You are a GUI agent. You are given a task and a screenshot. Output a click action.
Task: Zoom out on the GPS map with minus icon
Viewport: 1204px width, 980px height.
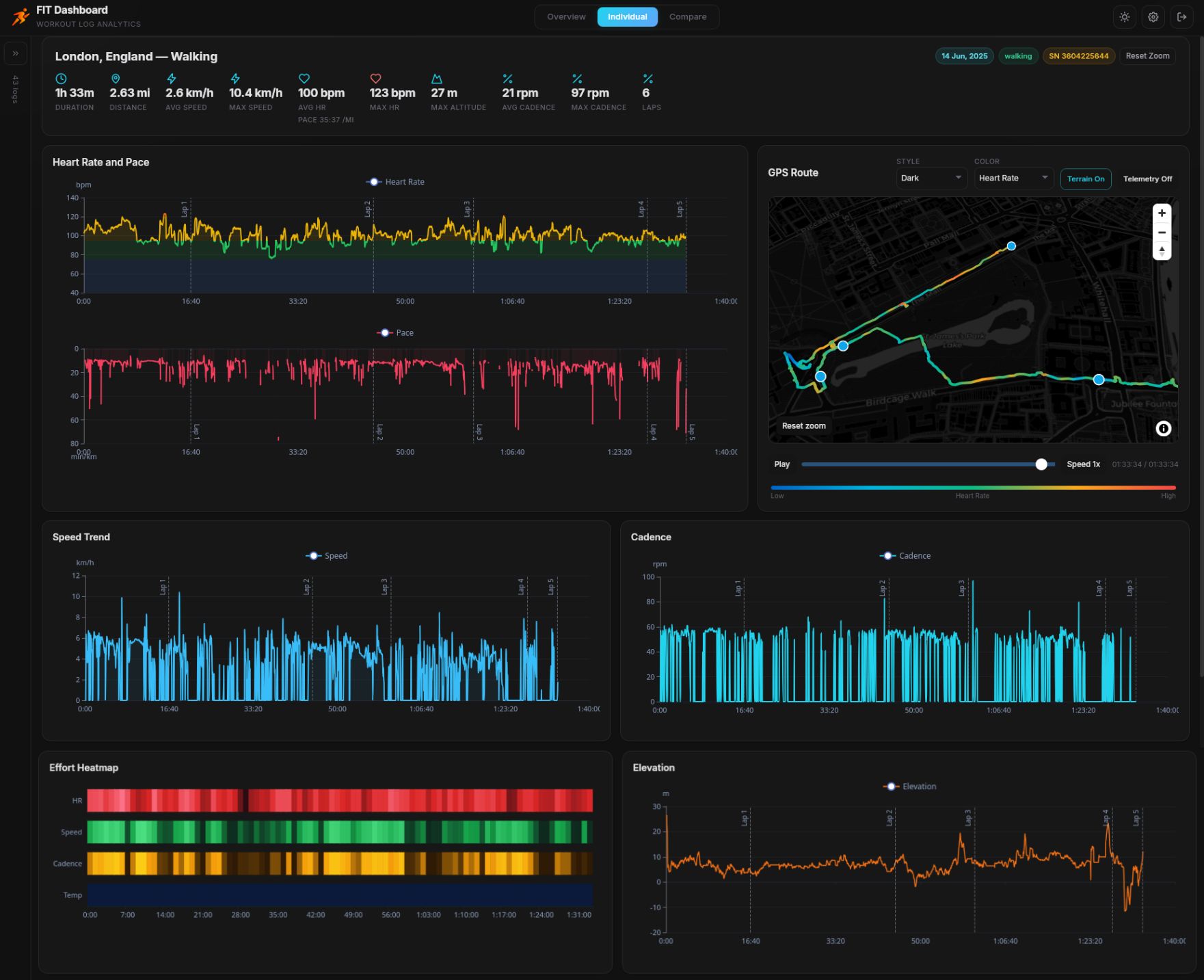click(x=1161, y=233)
